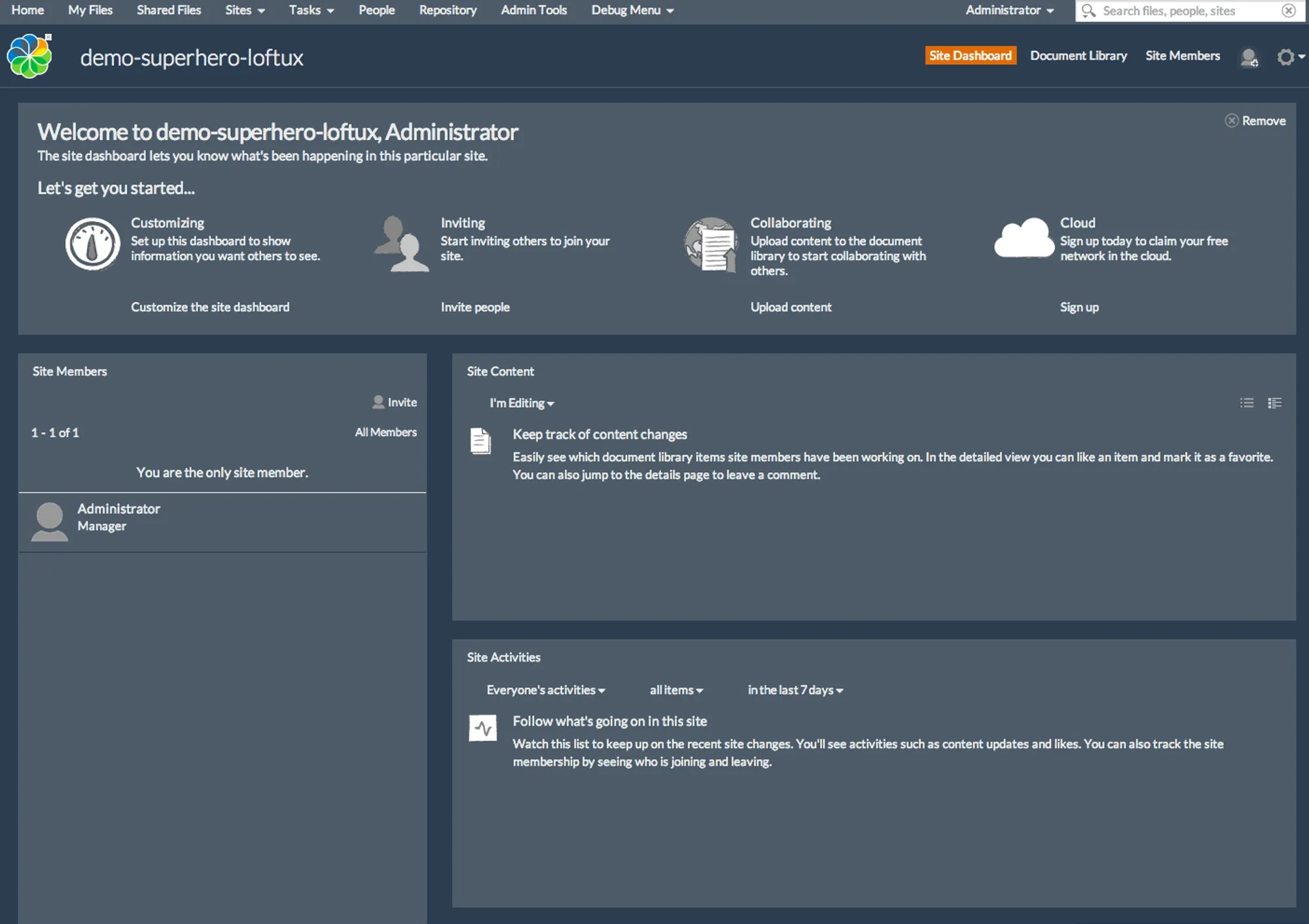This screenshot has width=1309, height=924.
Task: Click the Administrator member avatar
Action: click(x=50, y=522)
